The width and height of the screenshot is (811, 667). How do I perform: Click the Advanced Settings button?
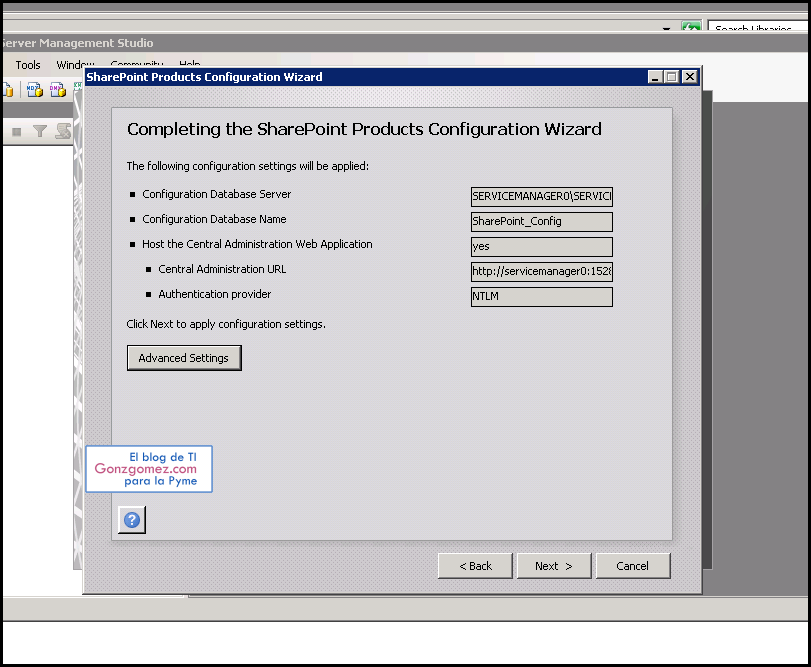click(x=184, y=358)
